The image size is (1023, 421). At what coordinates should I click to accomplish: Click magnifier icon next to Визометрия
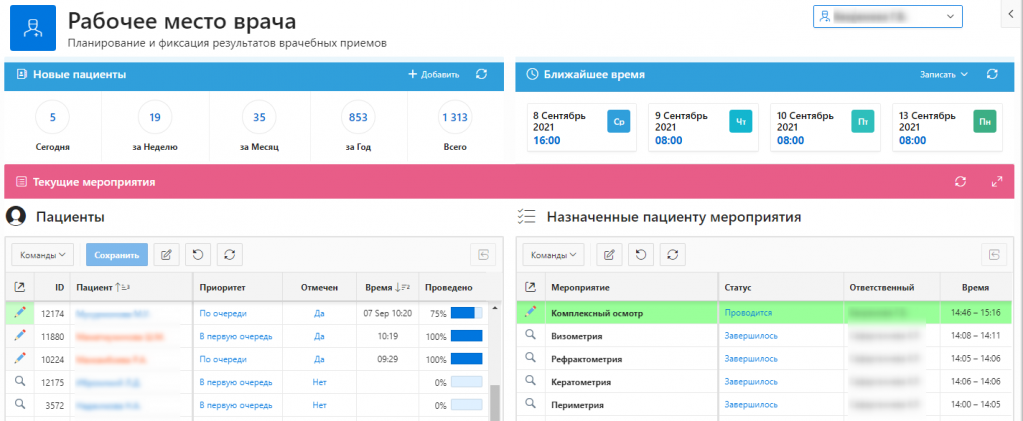531,336
